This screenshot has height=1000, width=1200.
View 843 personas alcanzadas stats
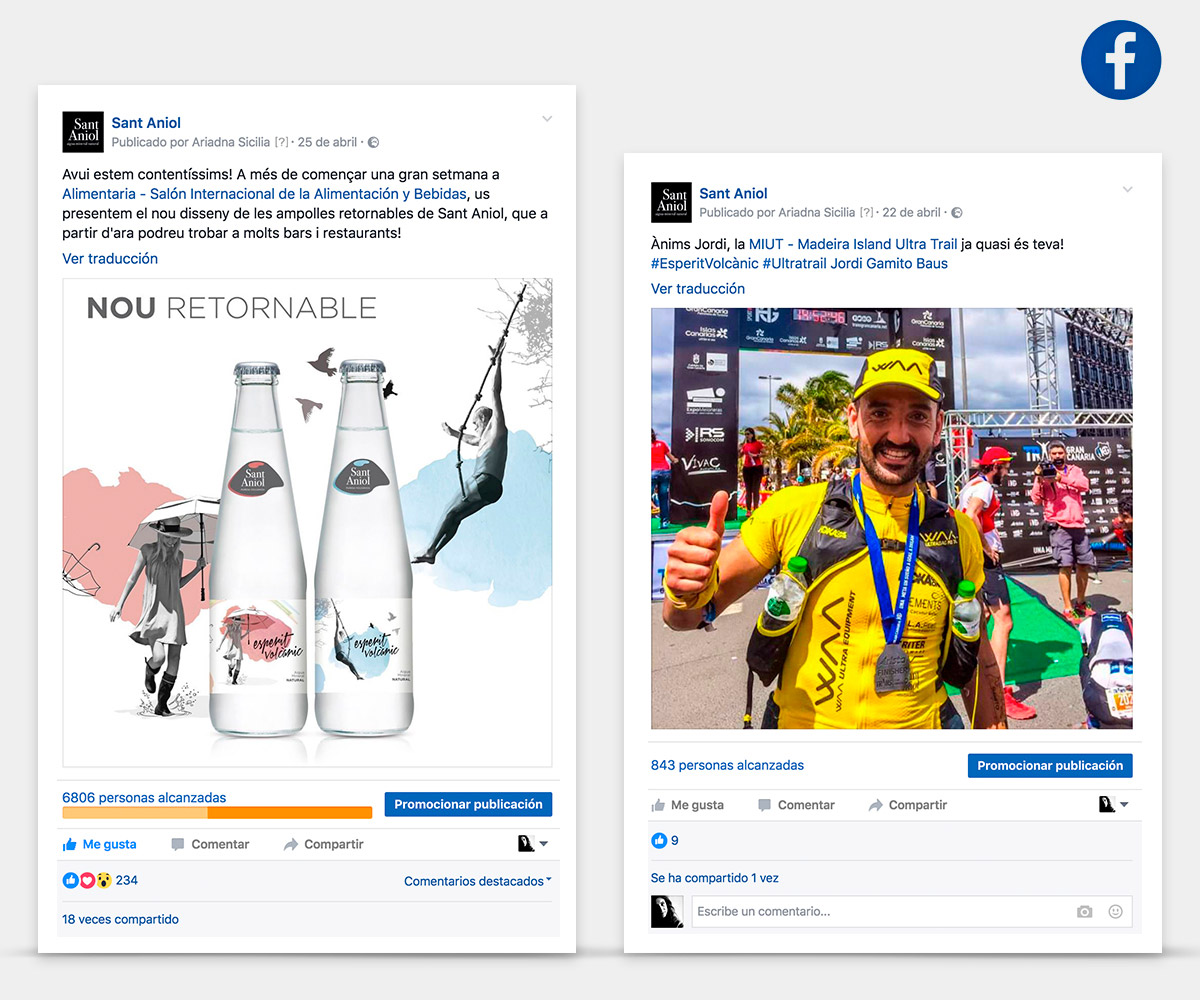[x=727, y=765]
